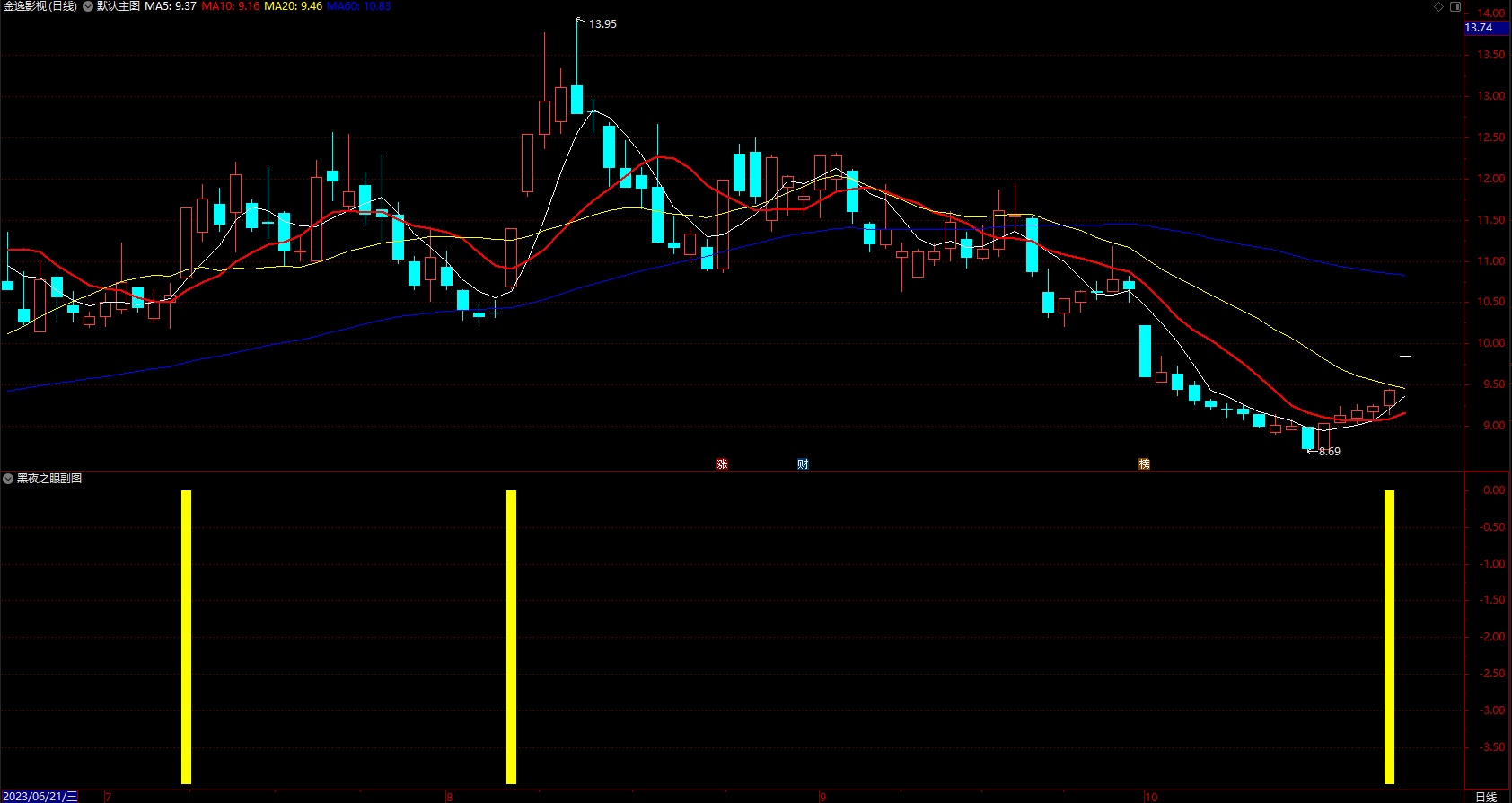This screenshot has width=1512, height=803.
Task: Open the dropdown arrow beside 默认主图
Action: (88, 6)
